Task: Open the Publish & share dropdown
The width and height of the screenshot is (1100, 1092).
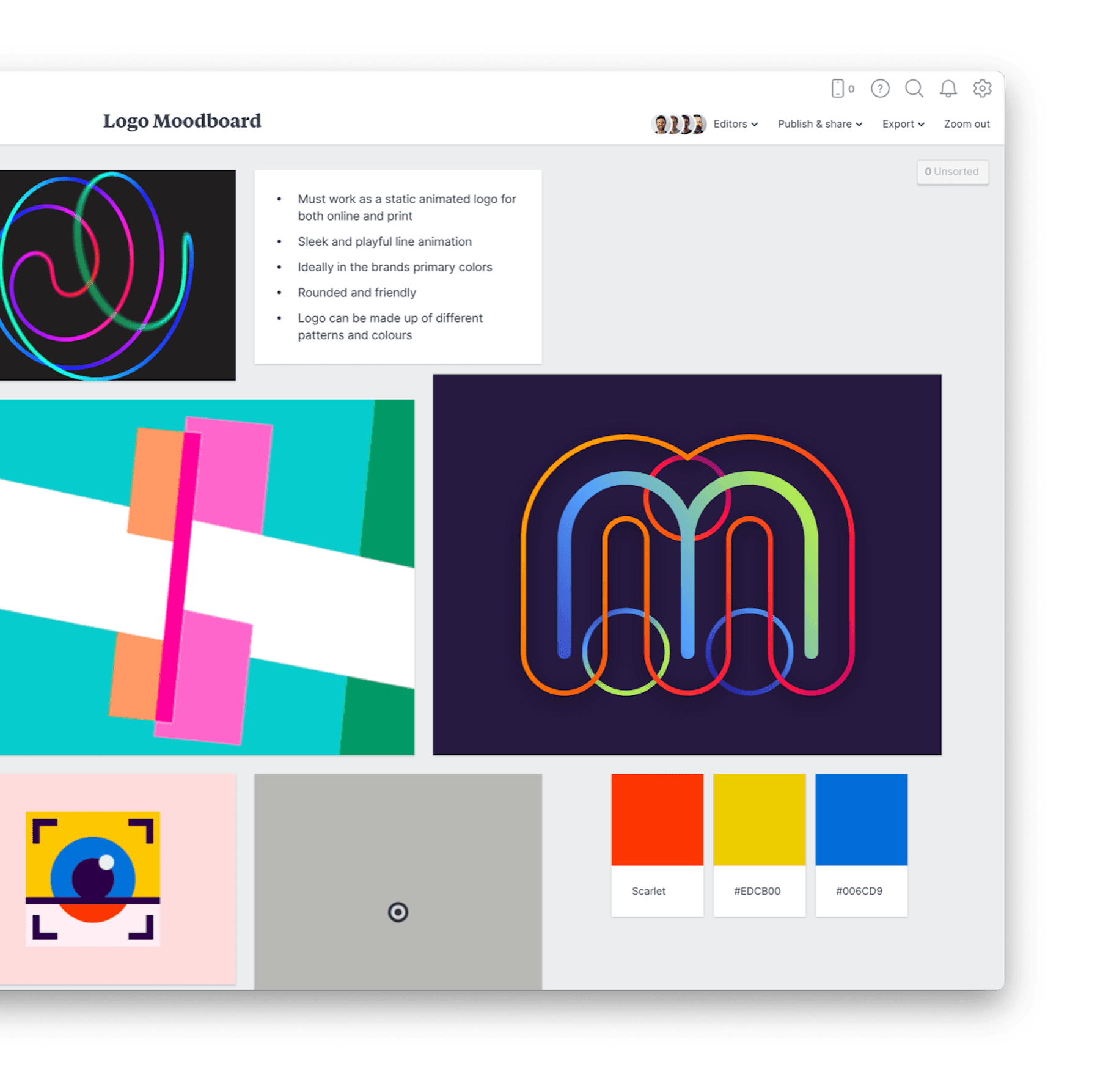Action: (820, 124)
